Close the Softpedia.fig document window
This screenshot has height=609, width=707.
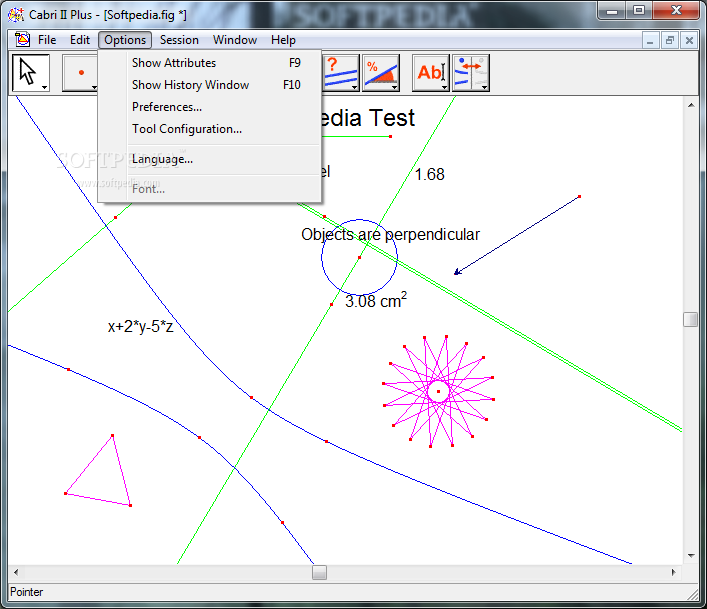tap(689, 41)
